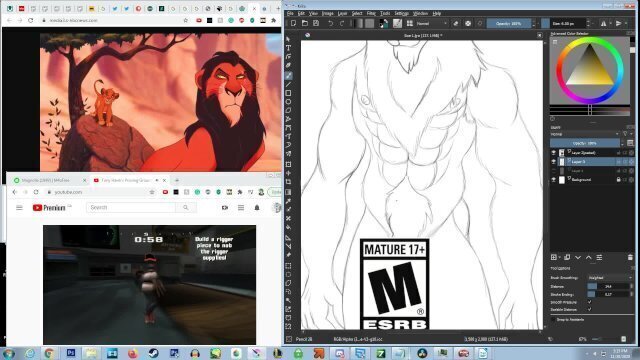Open the layer filter funnel dropdown

click(x=627, y=134)
